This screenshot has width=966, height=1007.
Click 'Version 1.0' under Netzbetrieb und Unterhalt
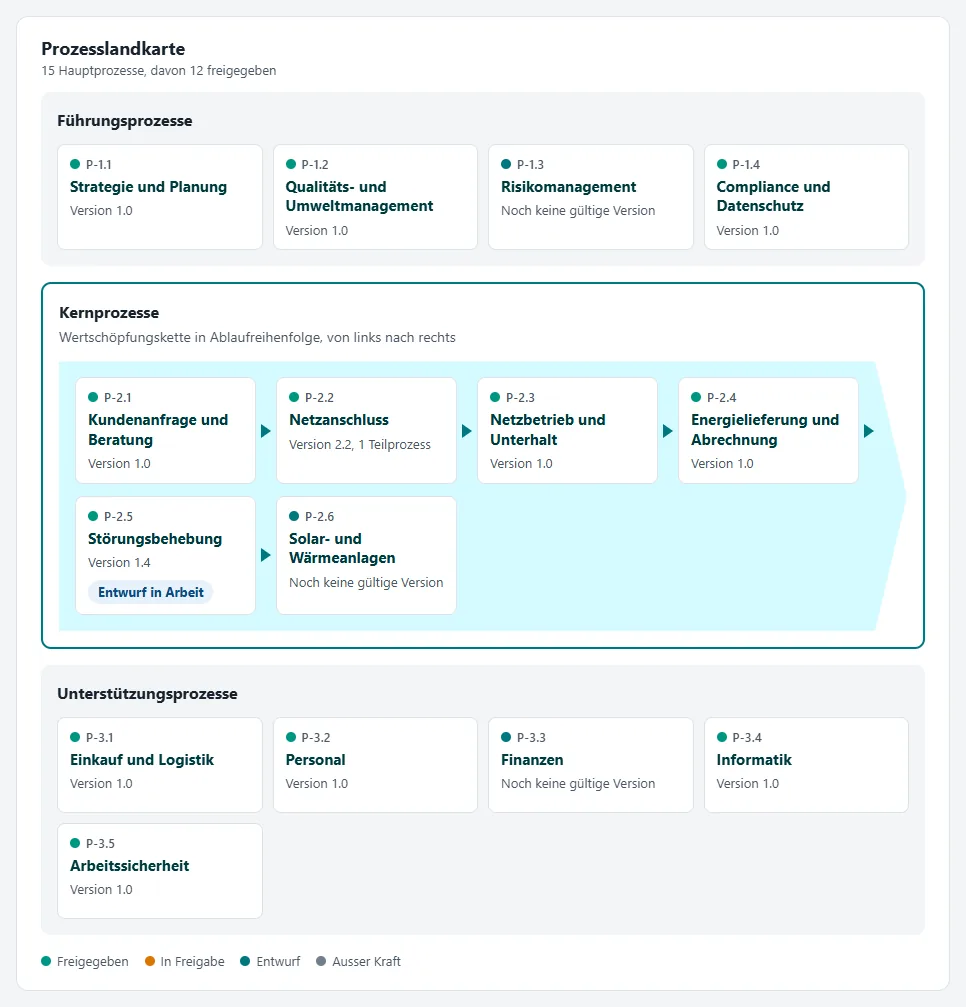point(521,464)
